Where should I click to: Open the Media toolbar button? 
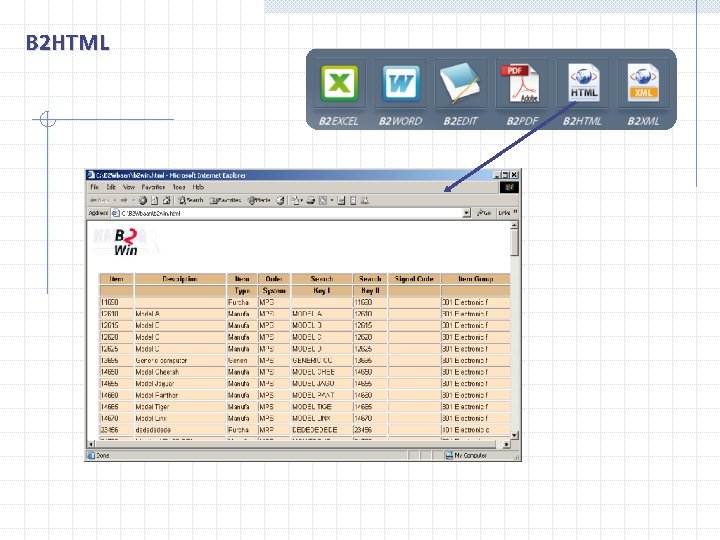click(259, 200)
